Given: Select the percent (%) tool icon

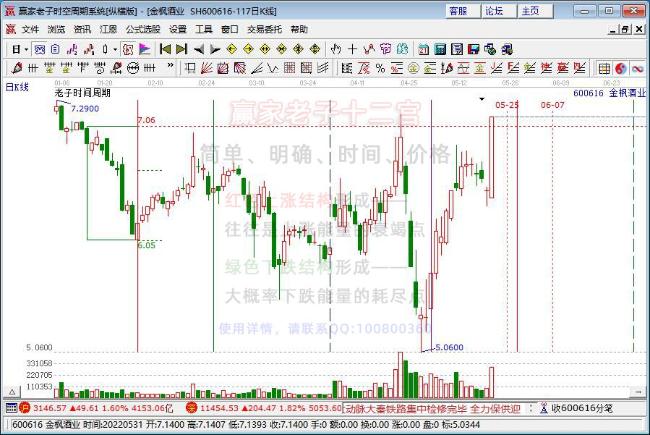Looking at the screenshot, I should click(380, 68).
